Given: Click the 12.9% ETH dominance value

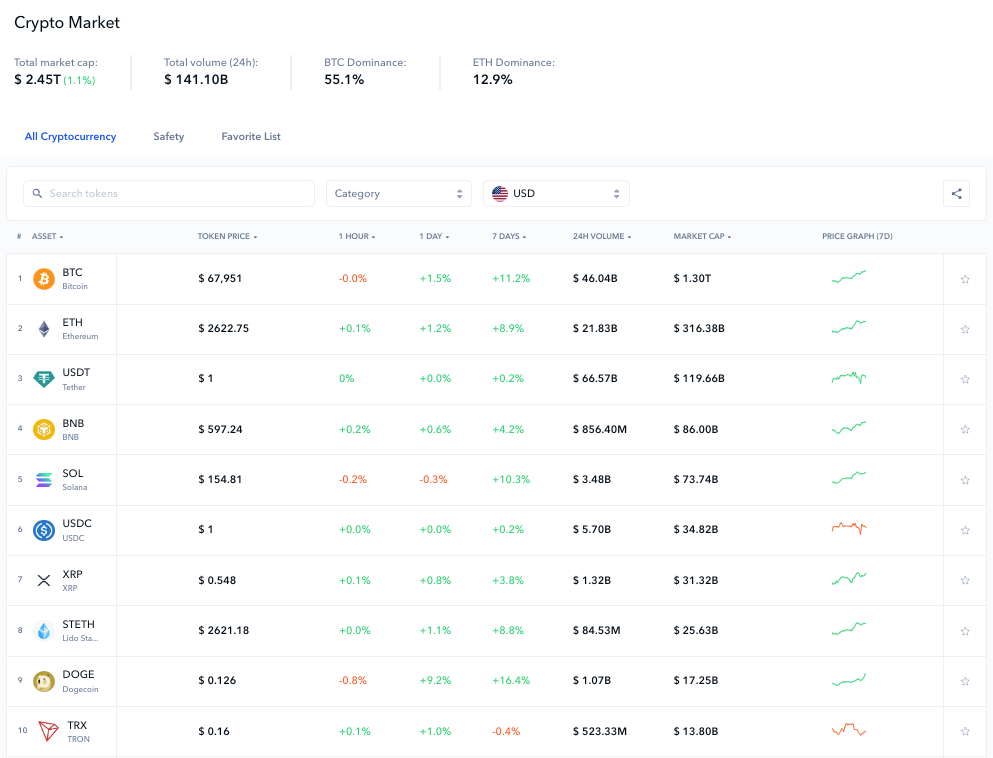Looking at the screenshot, I should pos(493,80).
